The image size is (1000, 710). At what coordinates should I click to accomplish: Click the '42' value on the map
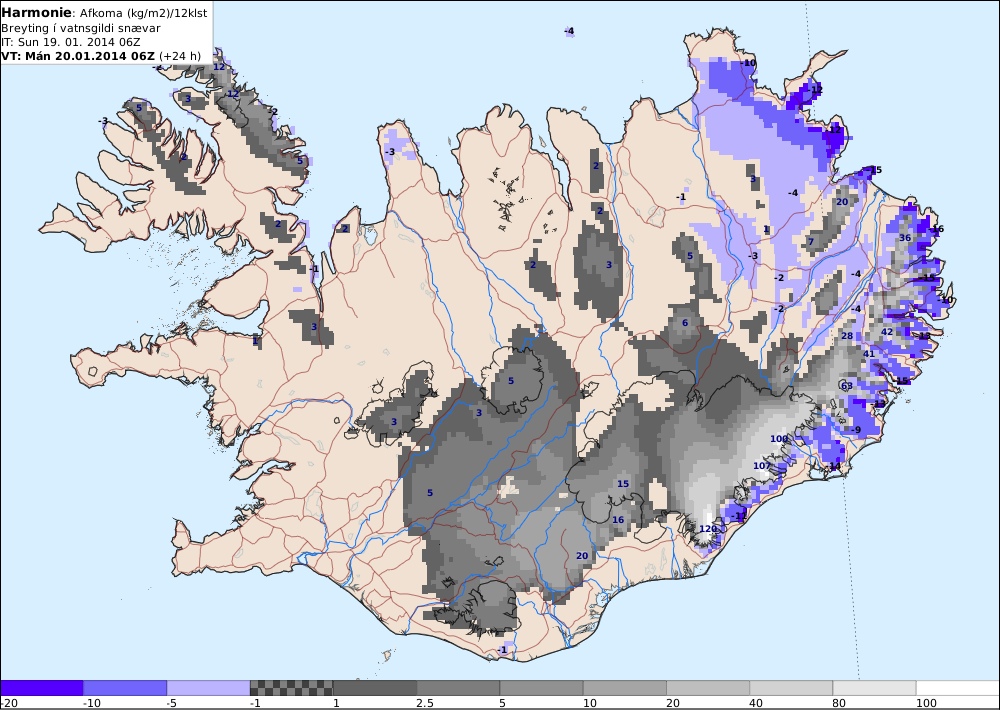(x=887, y=332)
